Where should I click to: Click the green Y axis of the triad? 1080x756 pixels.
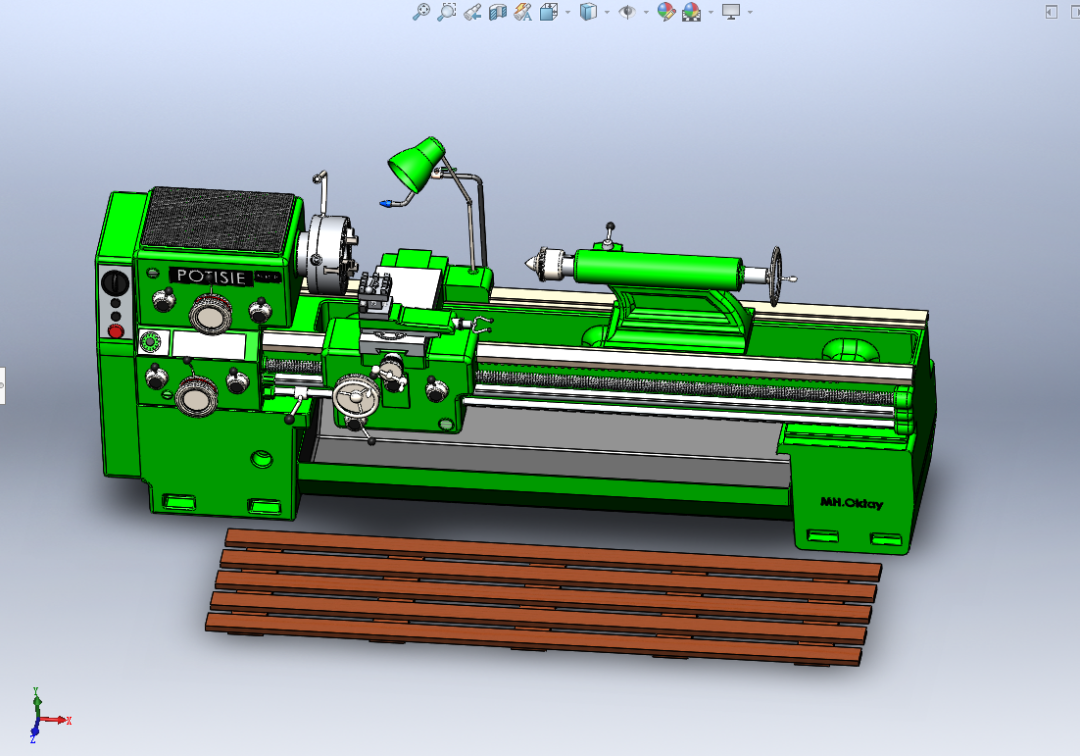click(37, 700)
